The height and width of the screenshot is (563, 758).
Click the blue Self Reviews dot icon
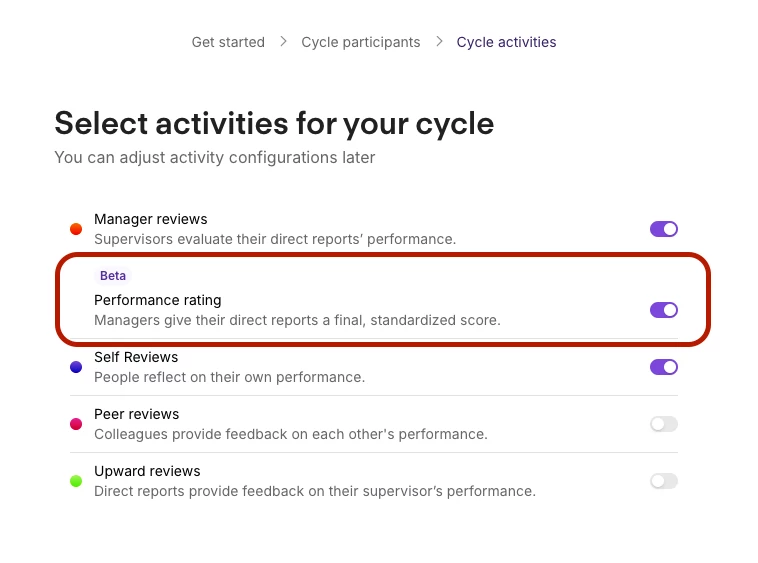(76, 367)
